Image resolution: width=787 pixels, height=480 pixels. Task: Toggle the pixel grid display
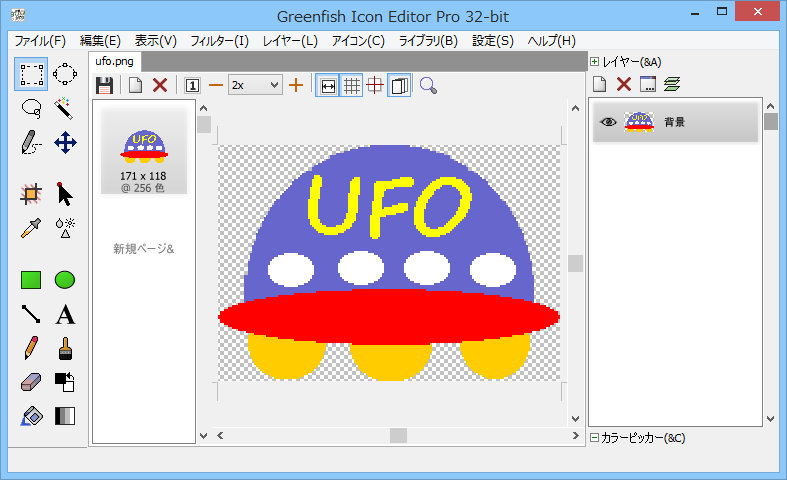coord(352,86)
